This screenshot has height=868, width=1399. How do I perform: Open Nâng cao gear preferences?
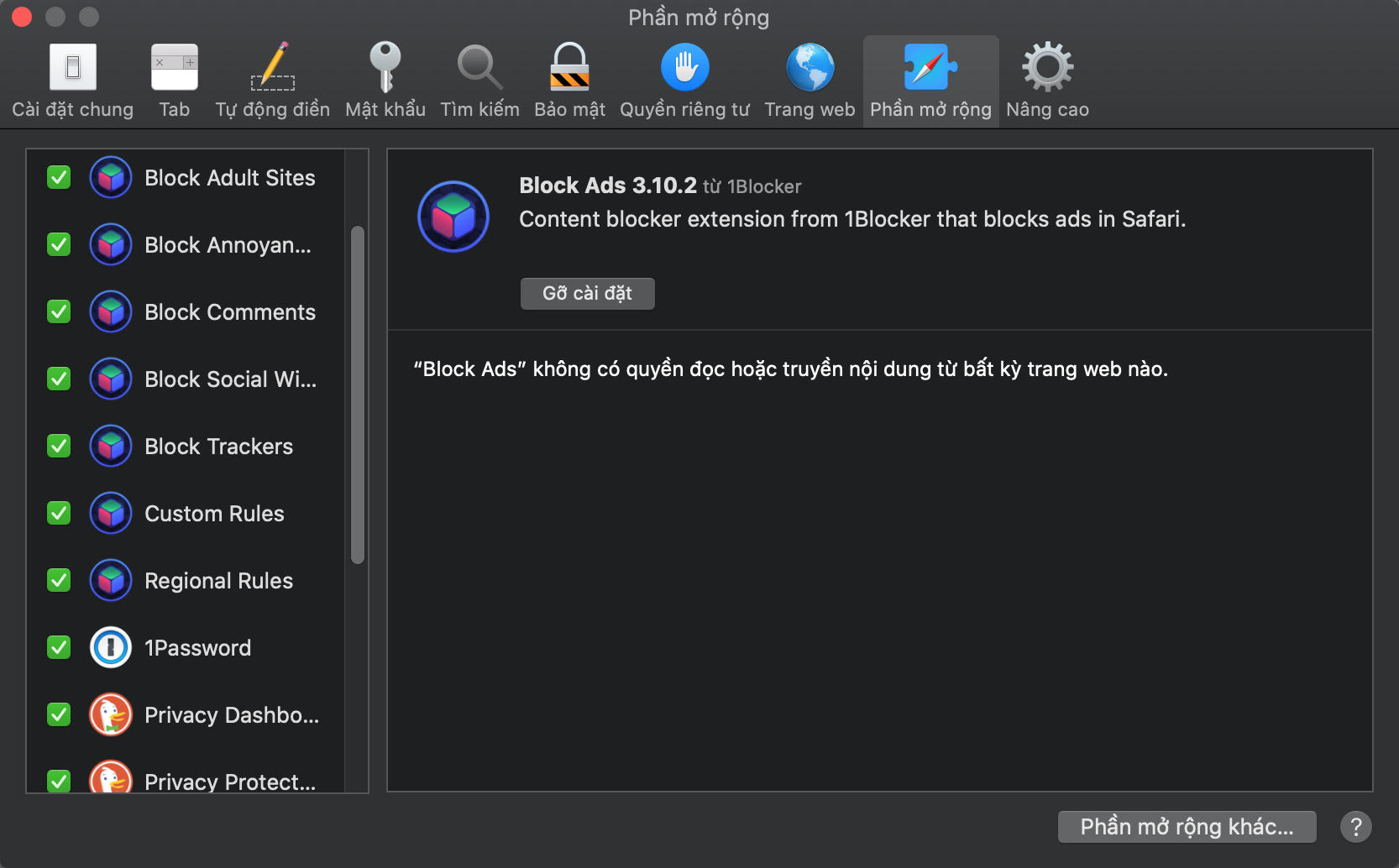point(1047,81)
